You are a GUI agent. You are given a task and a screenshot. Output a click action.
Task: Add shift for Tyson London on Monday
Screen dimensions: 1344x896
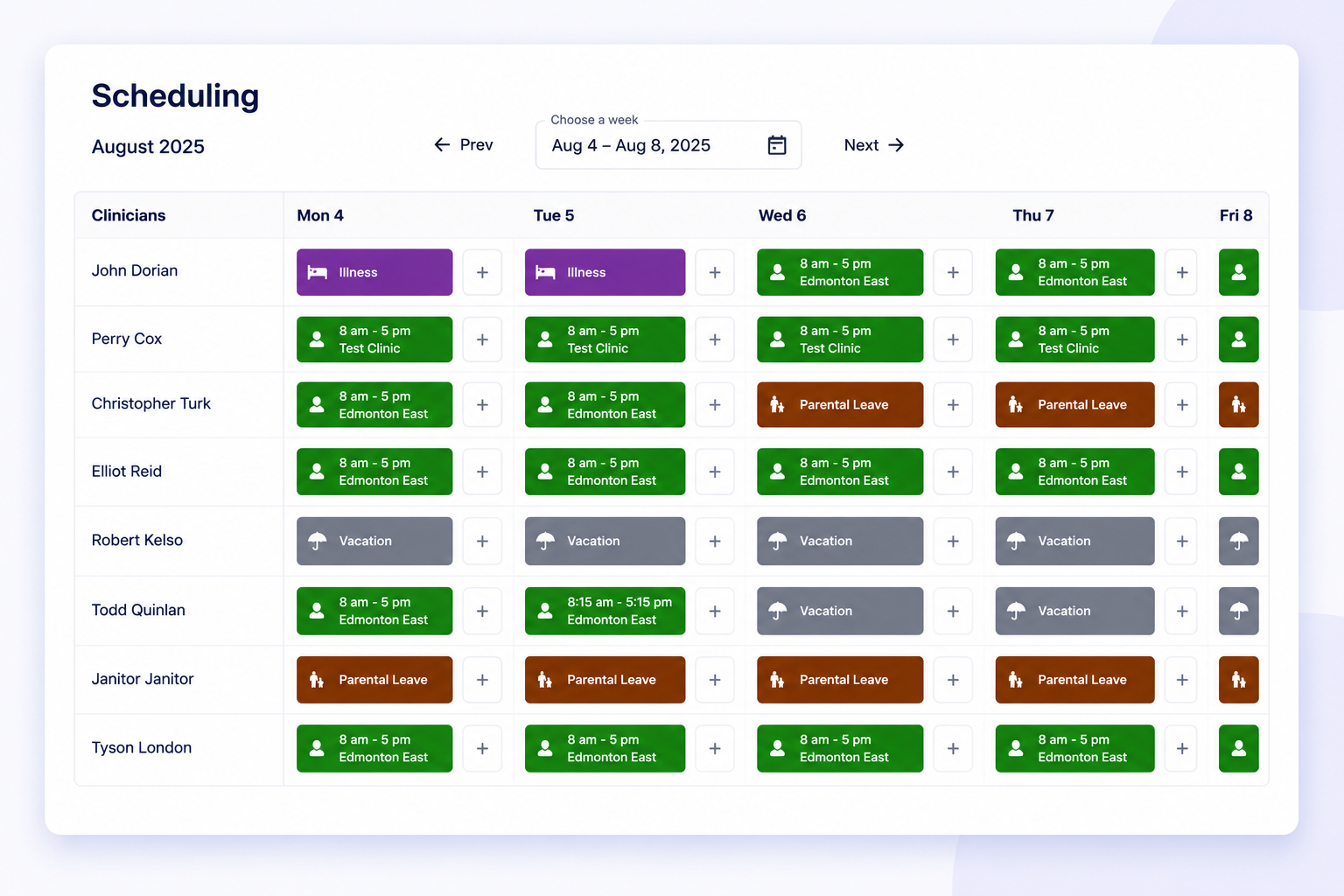point(482,748)
